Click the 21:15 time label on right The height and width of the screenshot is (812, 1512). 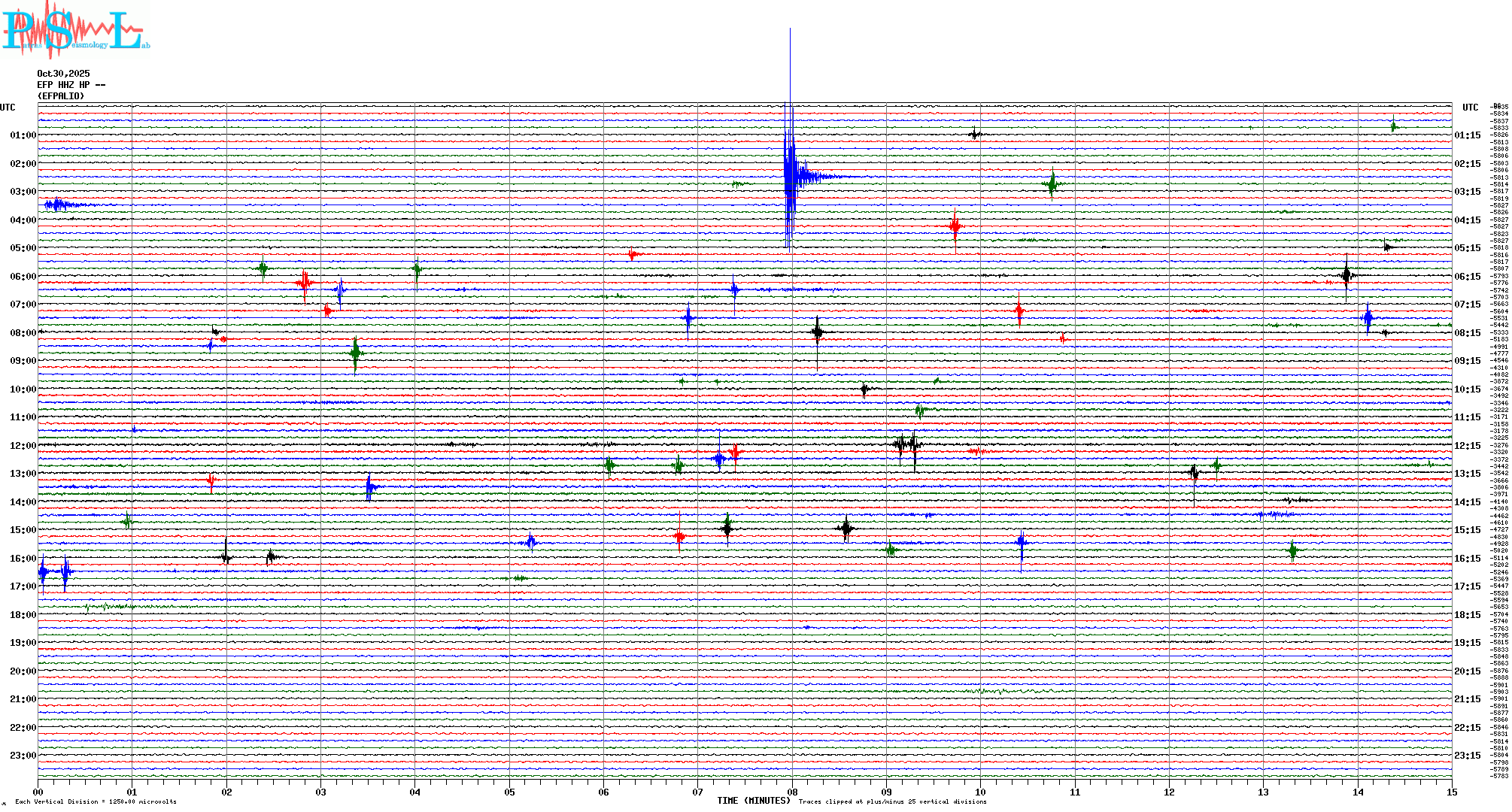[x=1467, y=699]
